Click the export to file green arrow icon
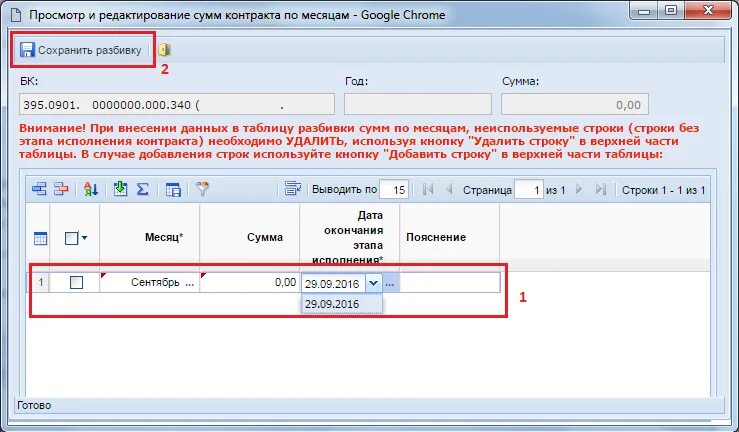Viewport: 739px width, 432px height. click(x=120, y=189)
